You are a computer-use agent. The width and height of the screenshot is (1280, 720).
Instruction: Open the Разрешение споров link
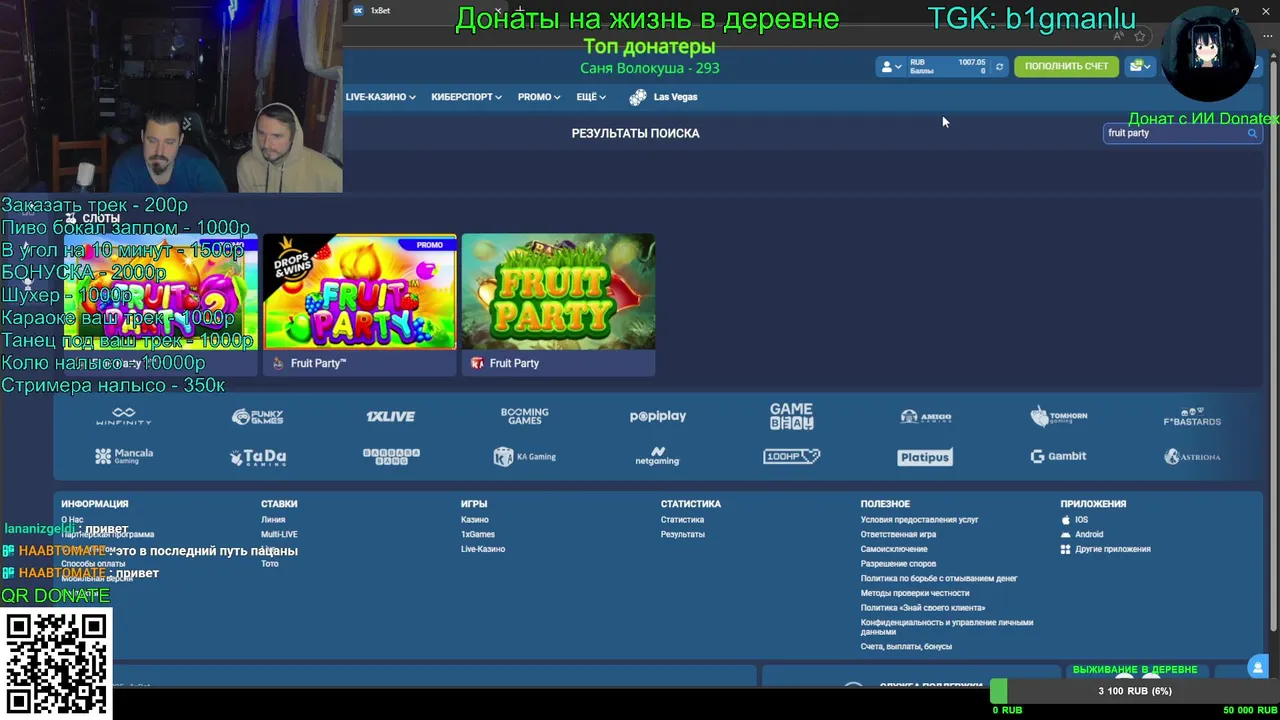pyautogui.click(x=898, y=564)
